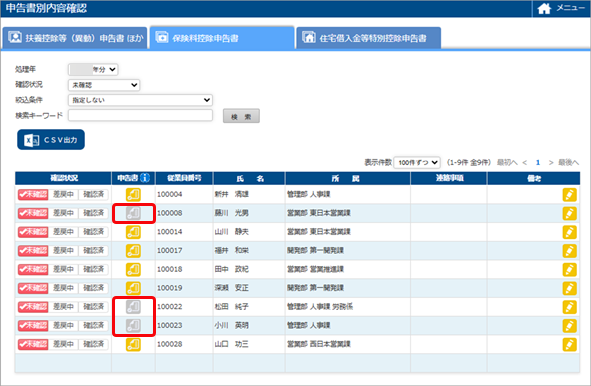Switch to 扶養控除等（異動）申告書 ほか tab

pyautogui.click(x=75, y=38)
